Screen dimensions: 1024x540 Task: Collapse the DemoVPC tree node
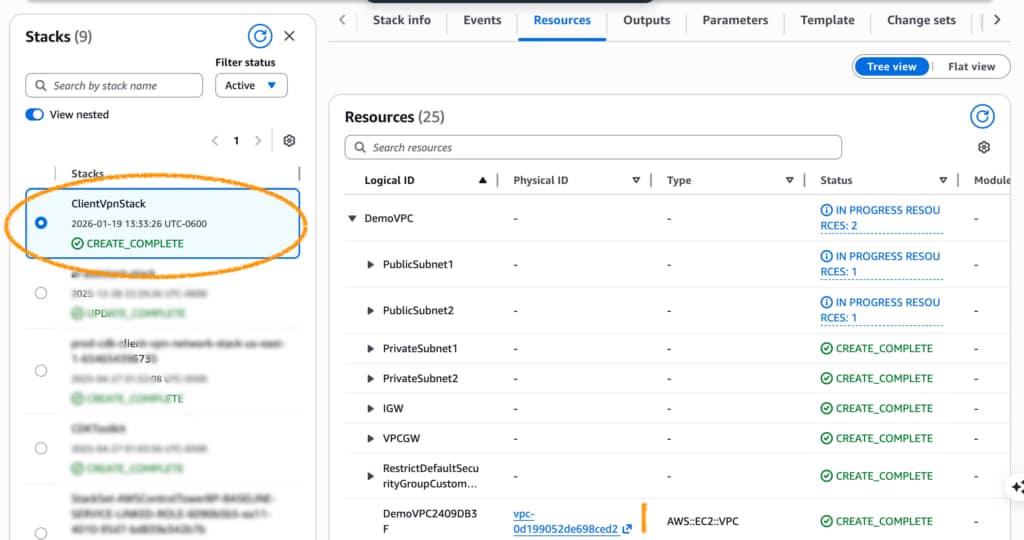click(352, 218)
